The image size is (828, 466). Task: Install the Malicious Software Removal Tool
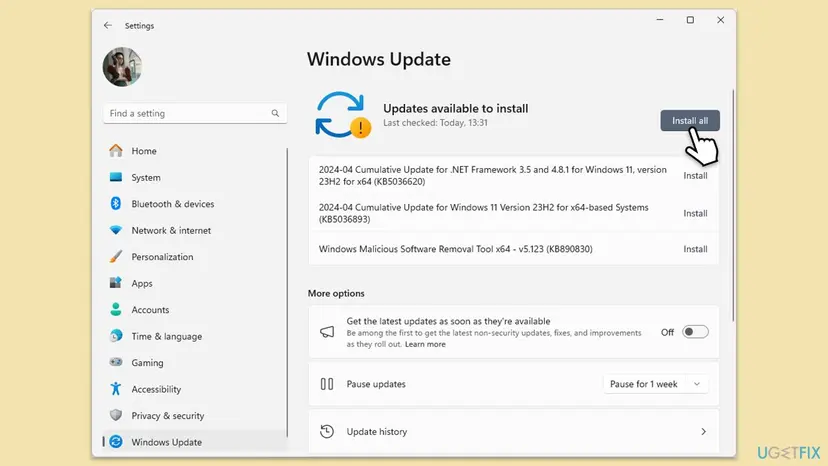point(695,249)
